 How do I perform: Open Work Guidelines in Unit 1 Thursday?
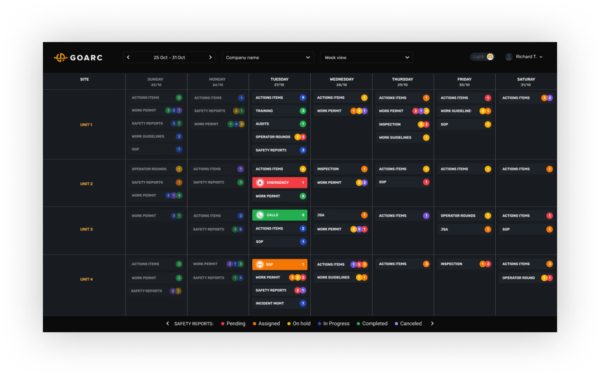[403, 137]
